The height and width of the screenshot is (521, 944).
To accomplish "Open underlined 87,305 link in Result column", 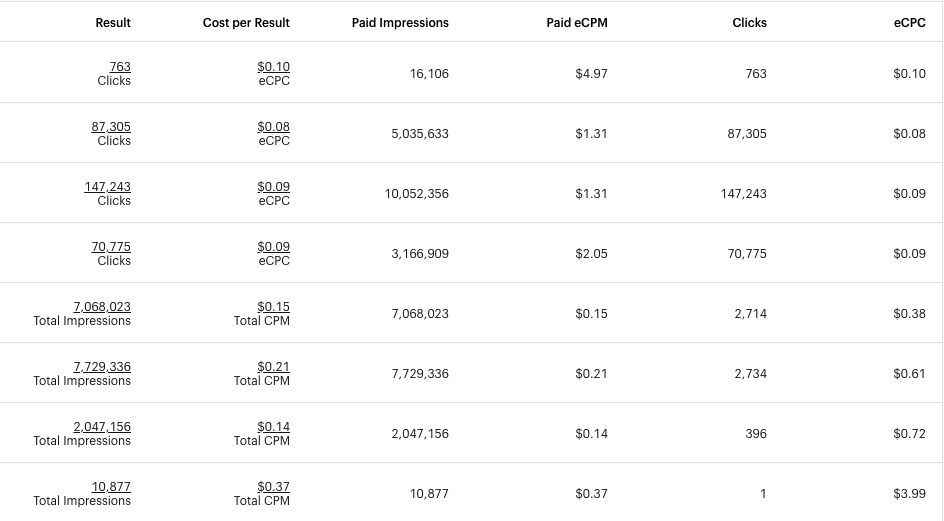I will pyautogui.click(x=111, y=127).
